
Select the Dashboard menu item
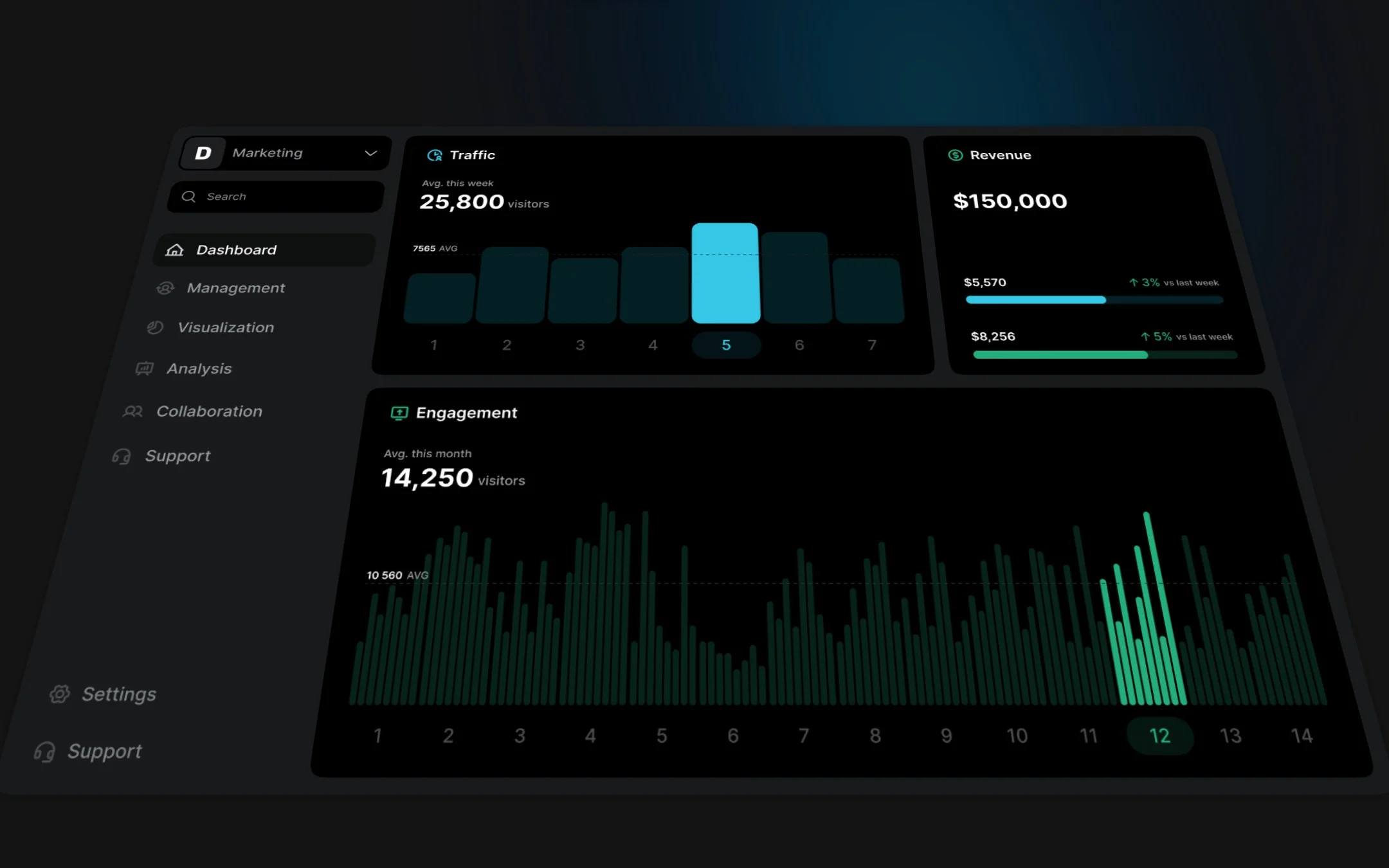264,250
